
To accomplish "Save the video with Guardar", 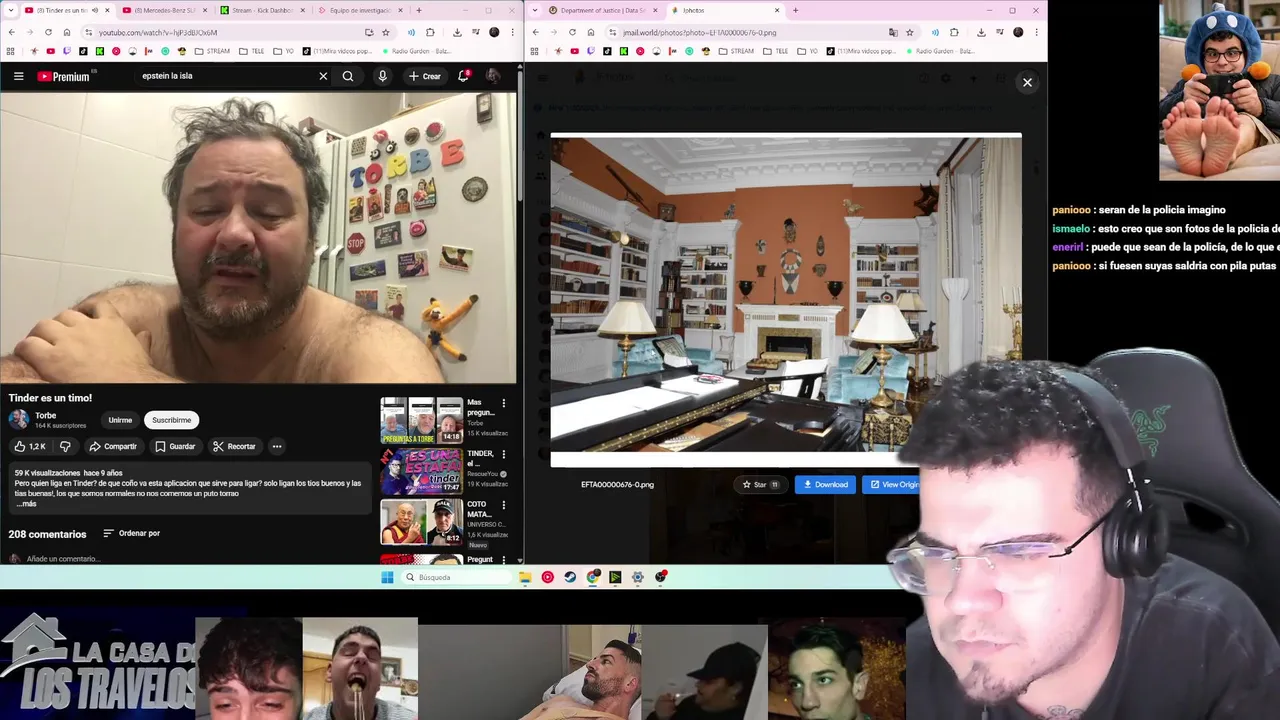I will click(x=175, y=446).
